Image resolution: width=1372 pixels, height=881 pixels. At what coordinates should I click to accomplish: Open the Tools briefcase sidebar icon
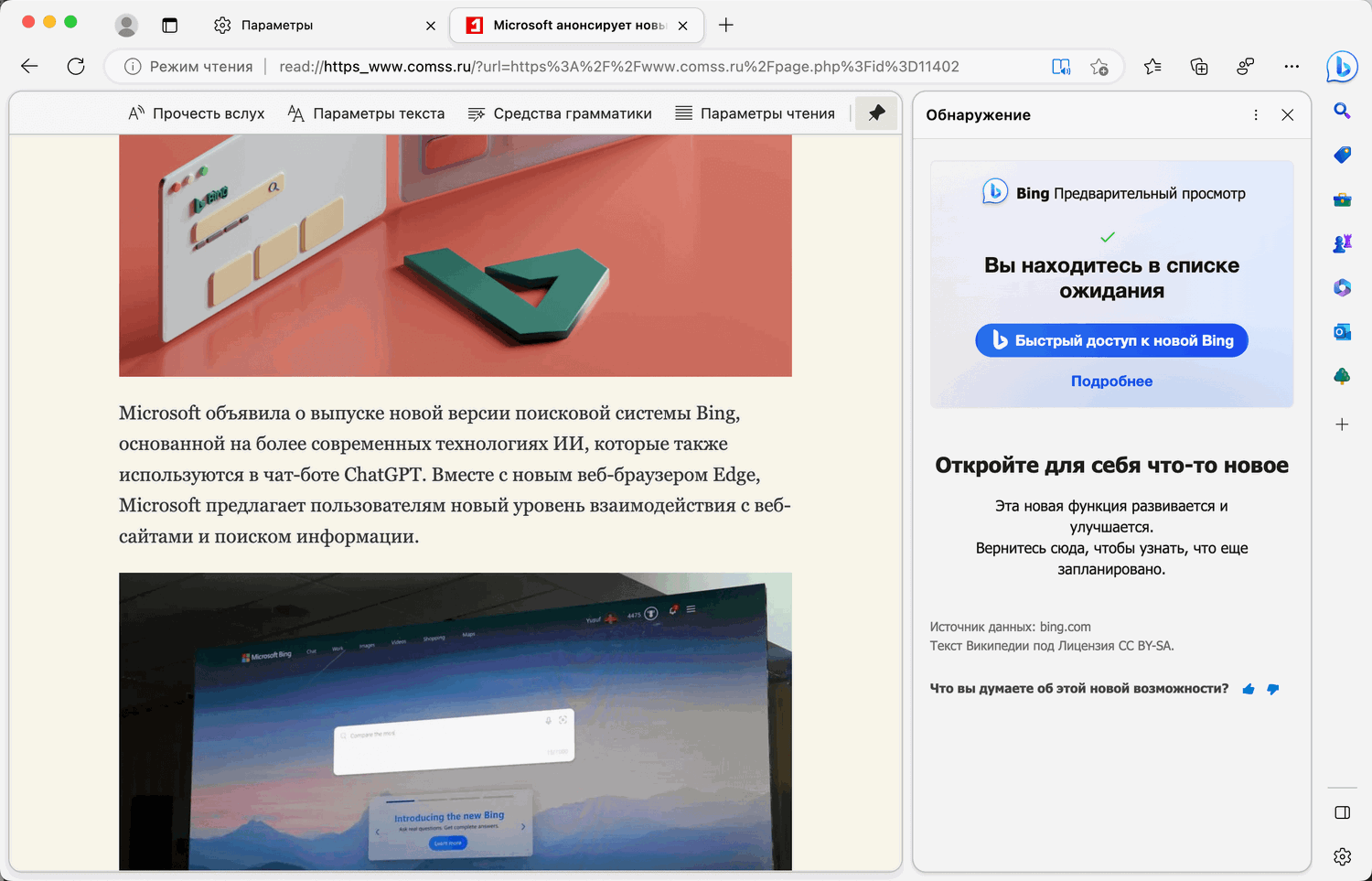(x=1342, y=199)
